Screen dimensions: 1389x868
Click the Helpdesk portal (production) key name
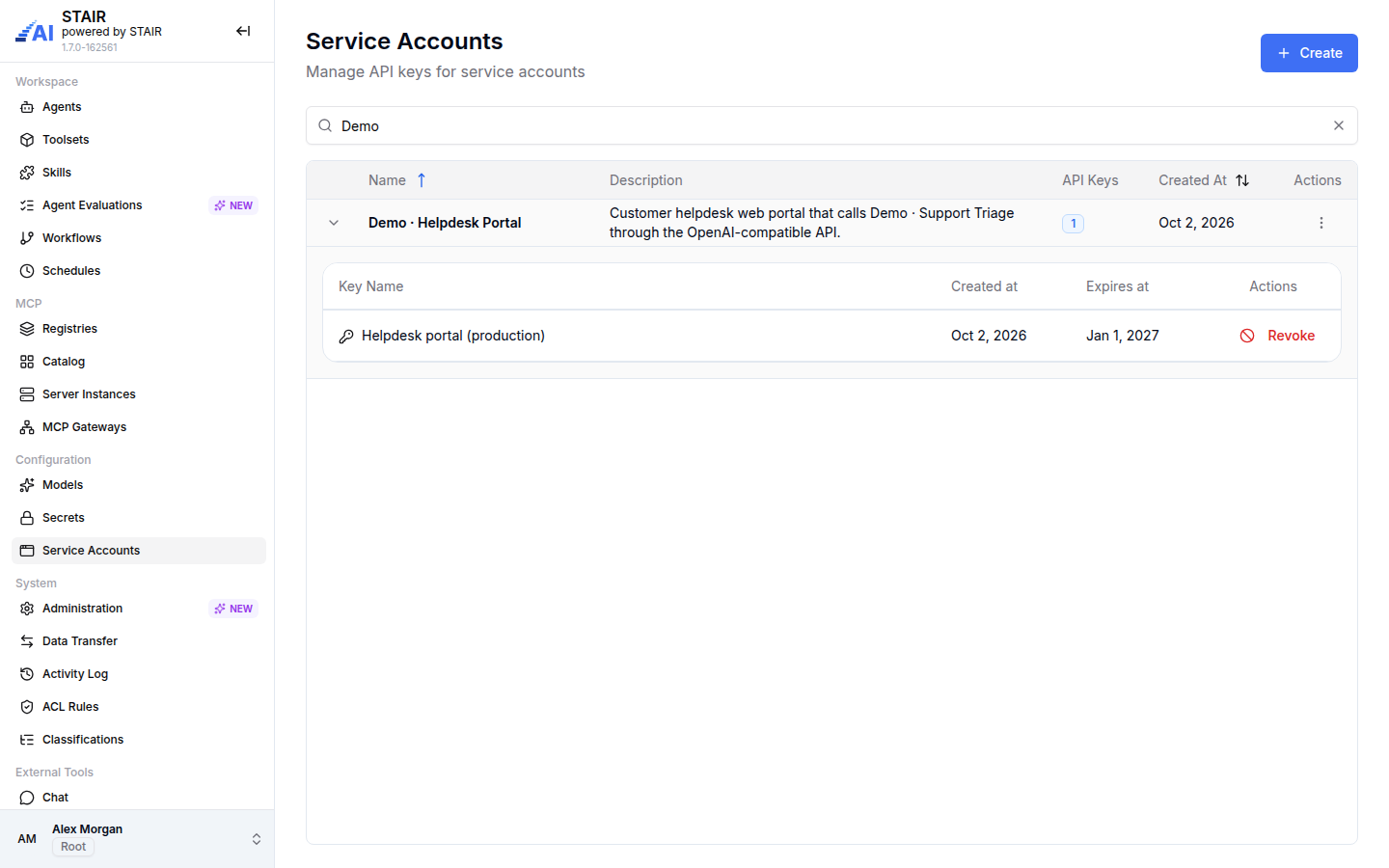click(453, 336)
